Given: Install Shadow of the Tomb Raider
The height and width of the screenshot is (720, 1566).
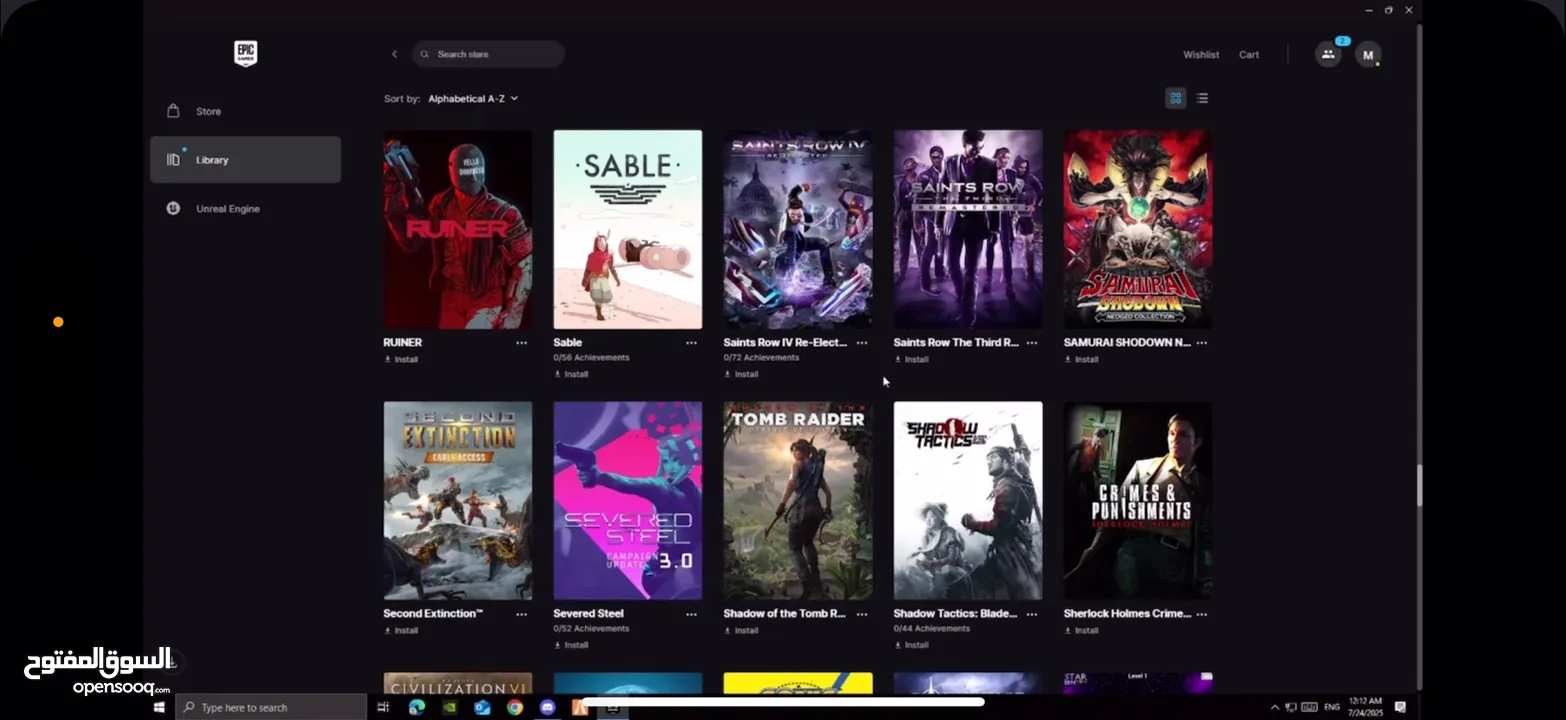Looking at the screenshot, I should [742, 631].
